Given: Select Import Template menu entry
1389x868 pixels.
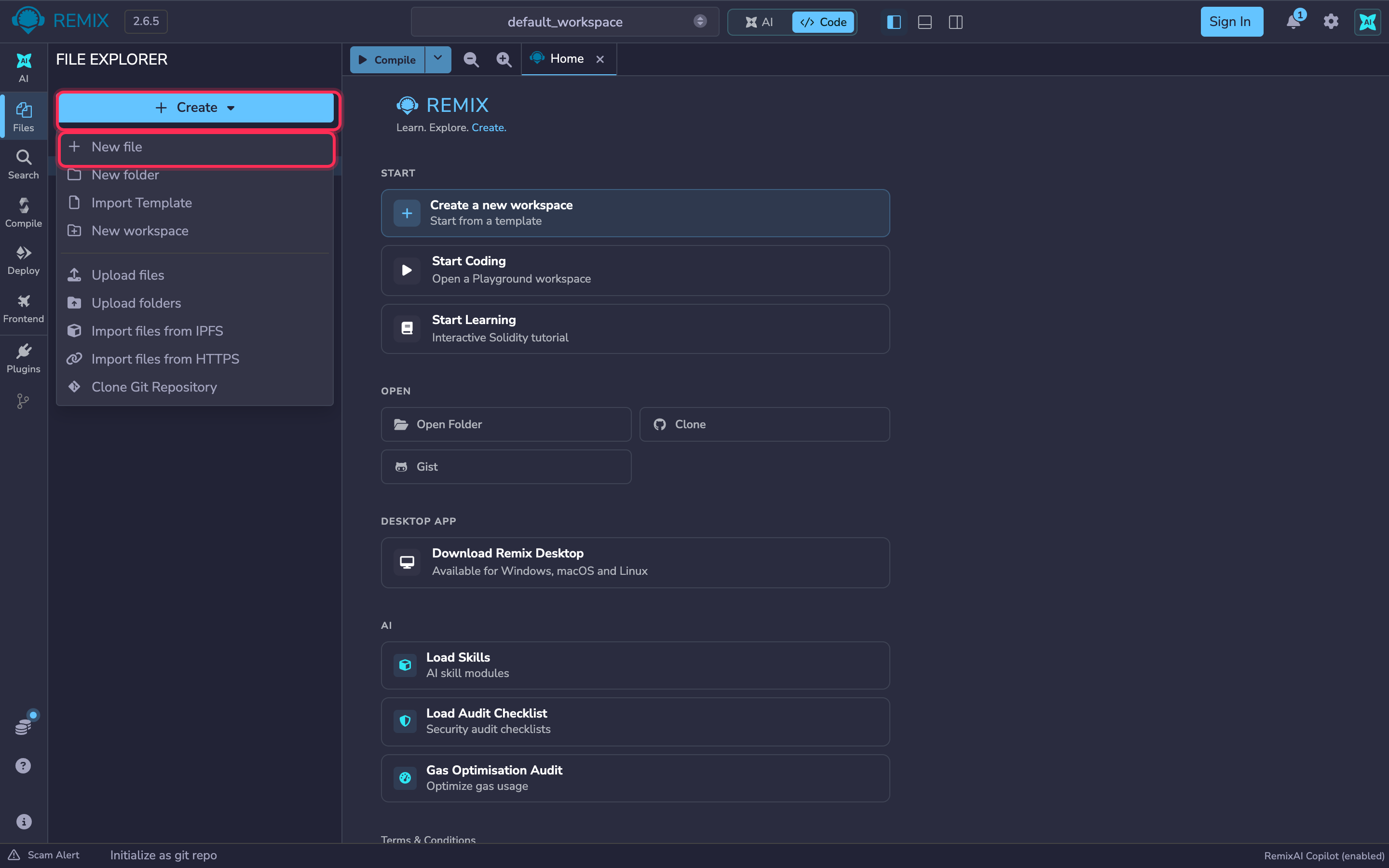Looking at the screenshot, I should 196,203.
